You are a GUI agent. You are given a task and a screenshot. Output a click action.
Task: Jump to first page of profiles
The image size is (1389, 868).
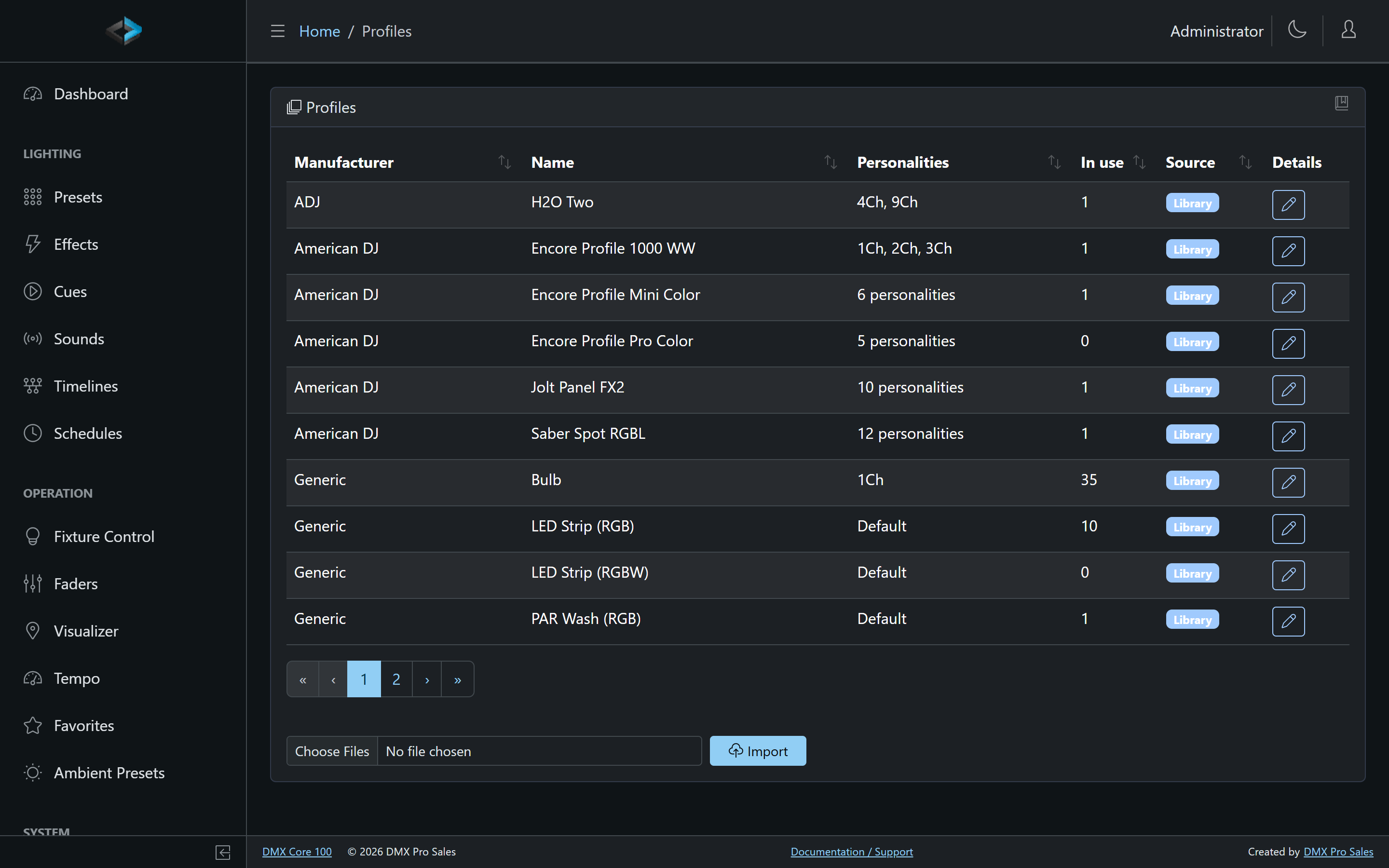pyautogui.click(x=303, y=680)
